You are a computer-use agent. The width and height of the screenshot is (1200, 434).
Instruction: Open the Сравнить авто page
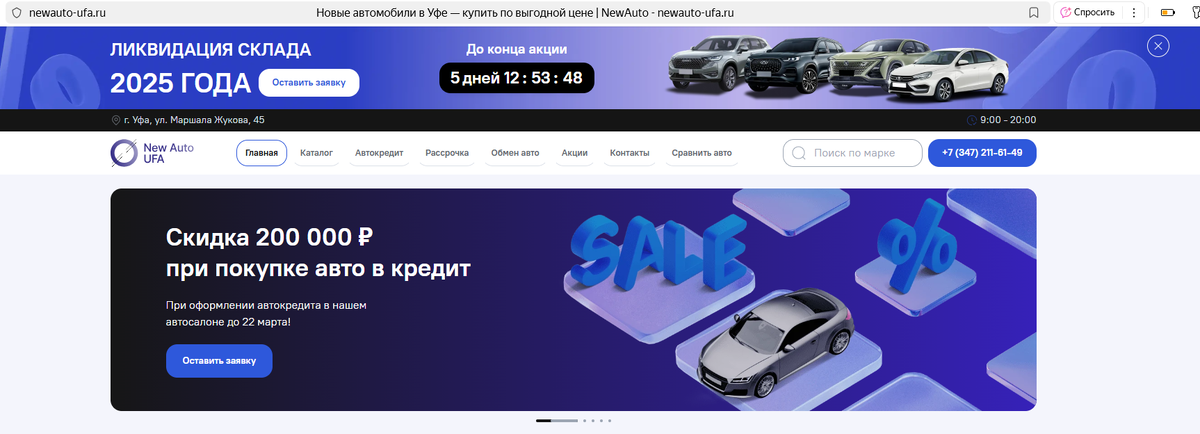[x=702, y=153]
